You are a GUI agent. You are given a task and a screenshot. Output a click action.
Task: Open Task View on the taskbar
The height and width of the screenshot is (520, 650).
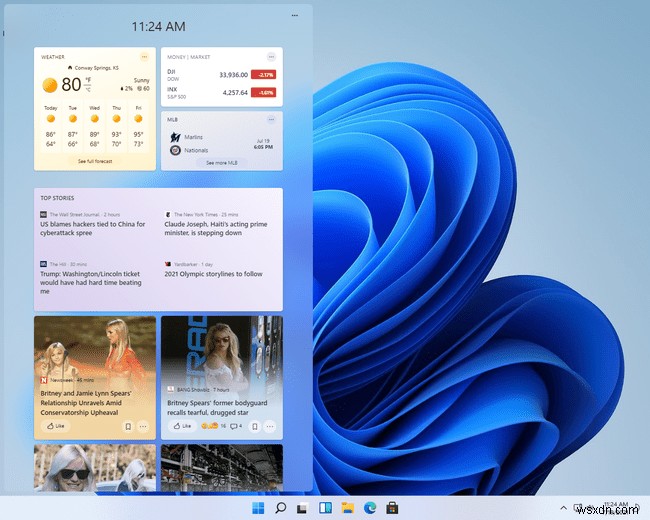click(x=303, y=508)
